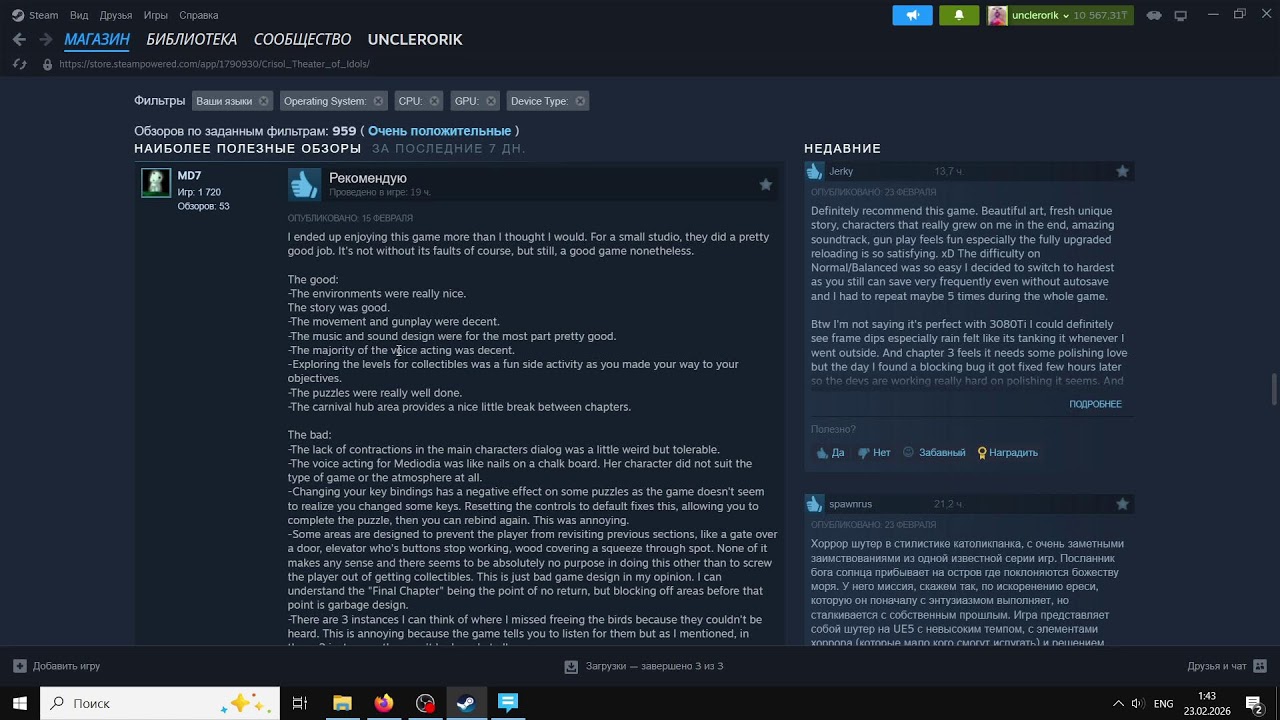Open Windows notification center

point(1253,703)
